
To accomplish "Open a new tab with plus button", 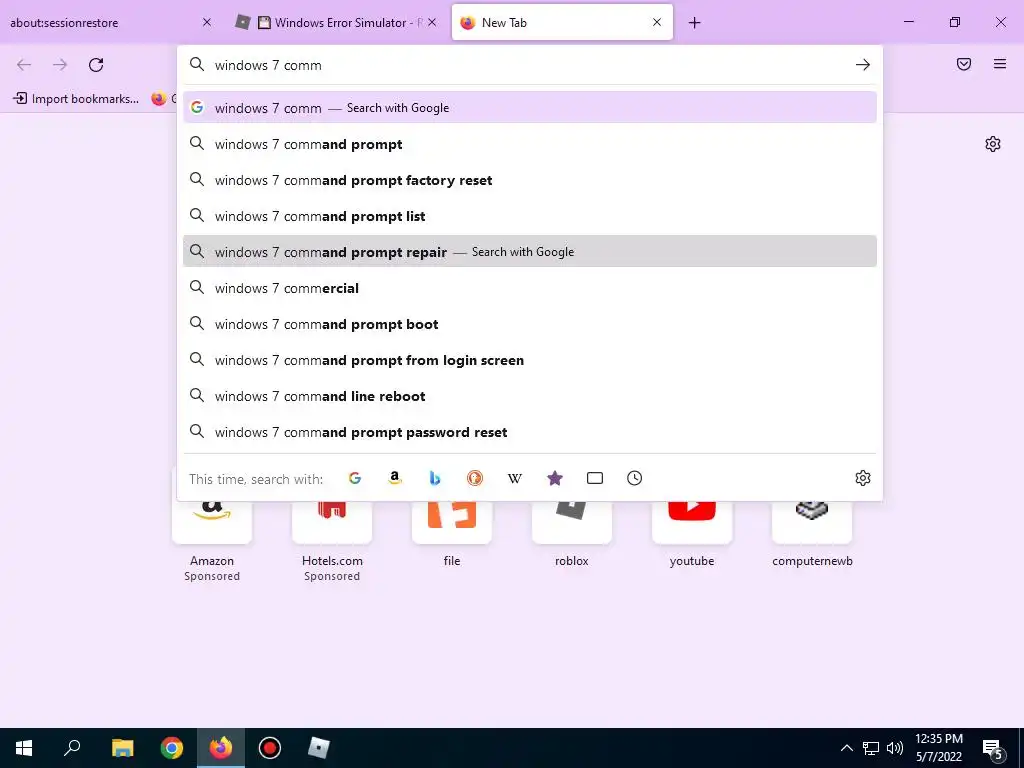I will click(695, 23).
